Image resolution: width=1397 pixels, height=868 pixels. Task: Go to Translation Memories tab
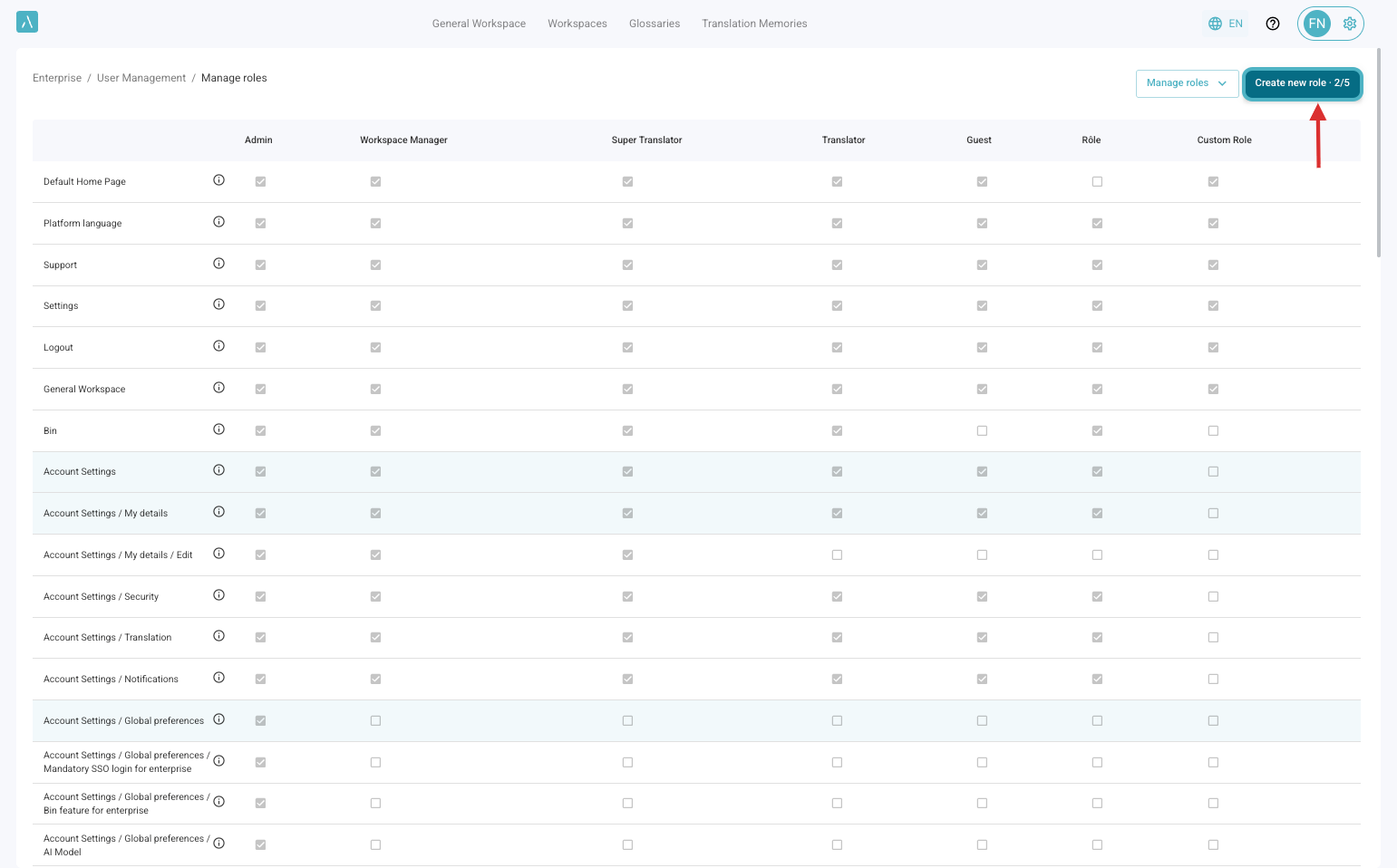[x=753, y=24]
